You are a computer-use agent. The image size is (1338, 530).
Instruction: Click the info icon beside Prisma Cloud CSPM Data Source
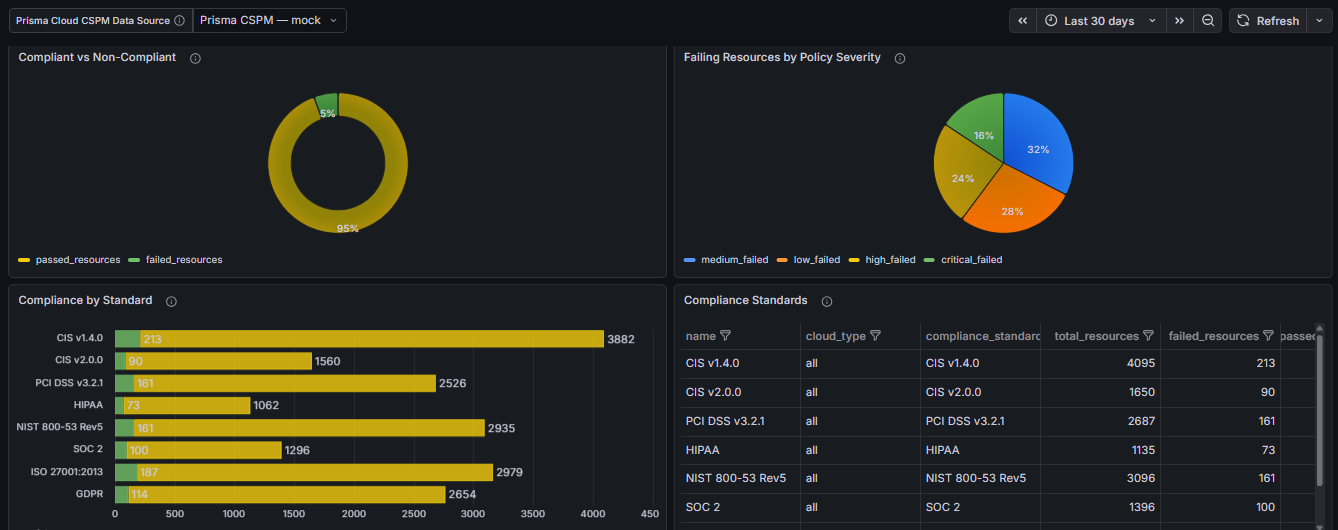coord(179,20)
